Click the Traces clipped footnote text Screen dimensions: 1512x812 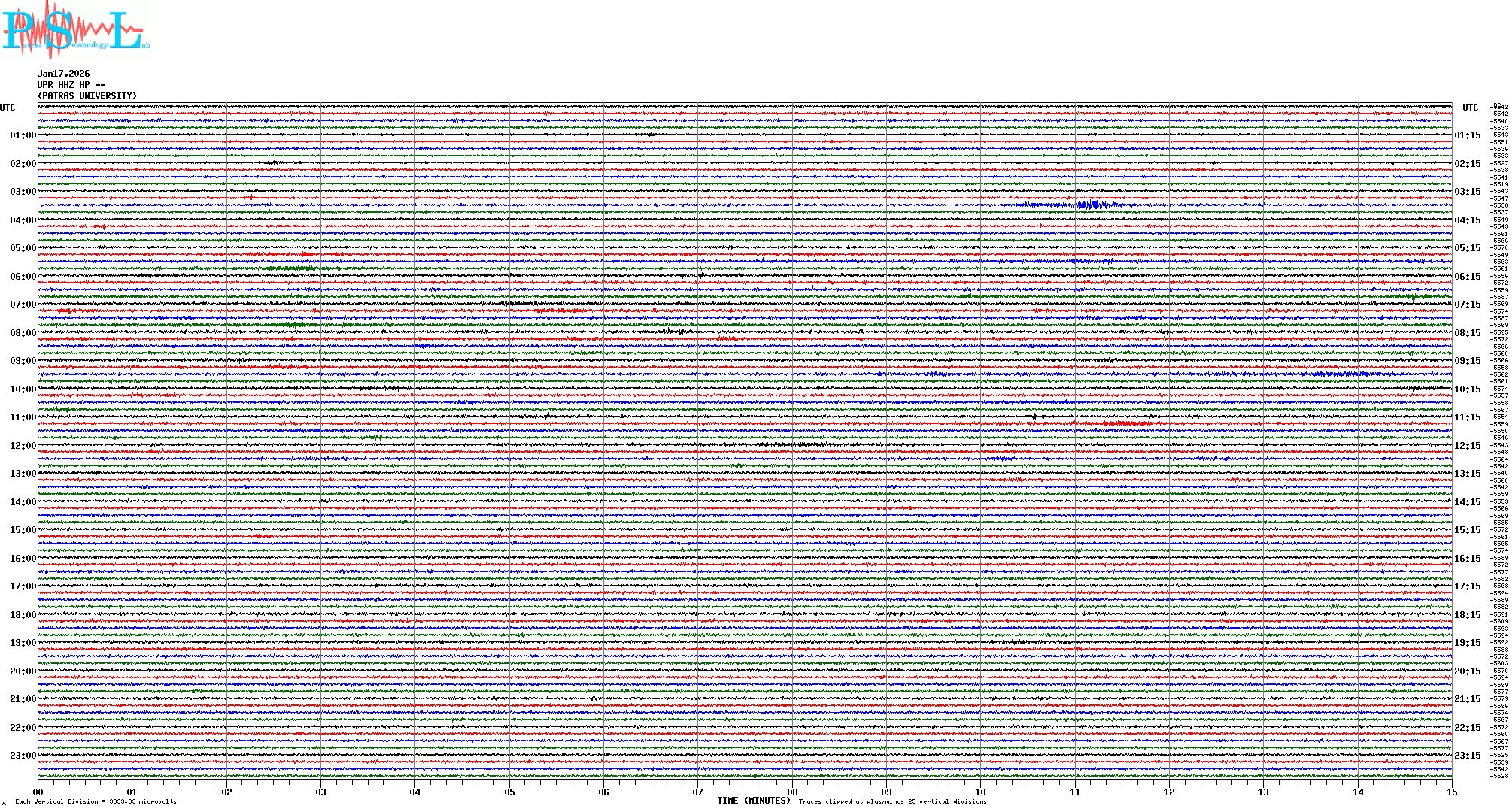pos(892,802)
